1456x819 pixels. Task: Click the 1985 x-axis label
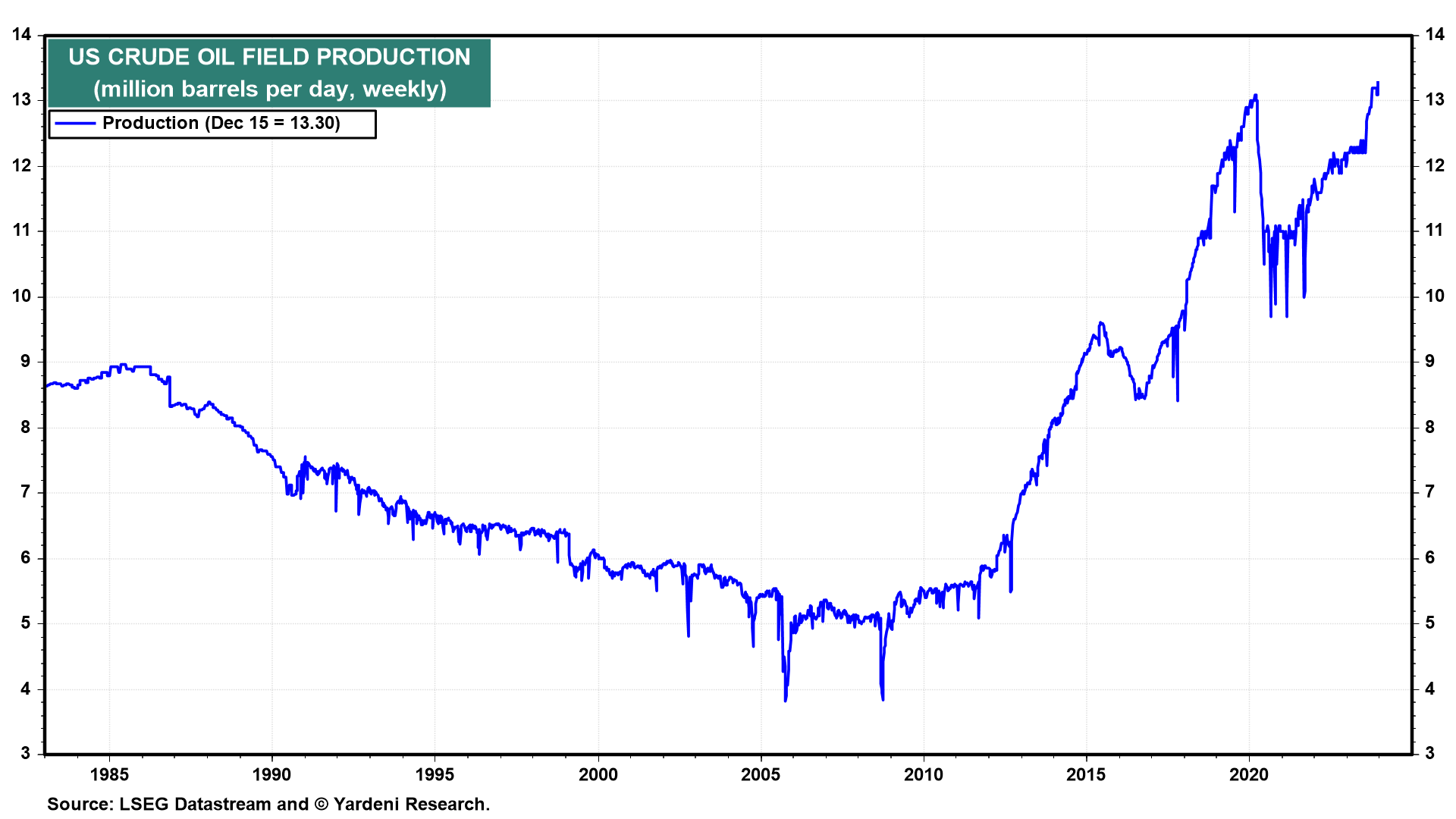[x=109, y=774]
